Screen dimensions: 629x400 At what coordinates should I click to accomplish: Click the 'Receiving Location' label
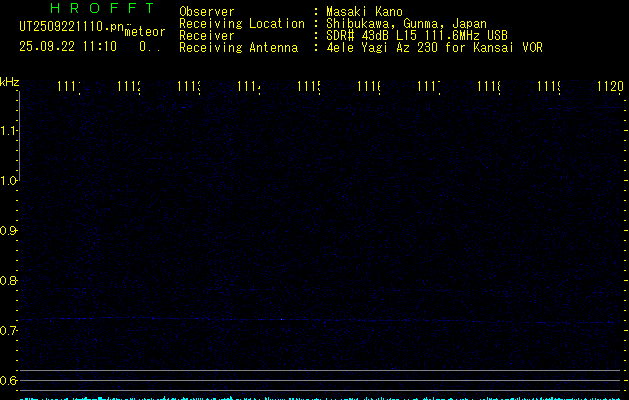tap(242, 23)
